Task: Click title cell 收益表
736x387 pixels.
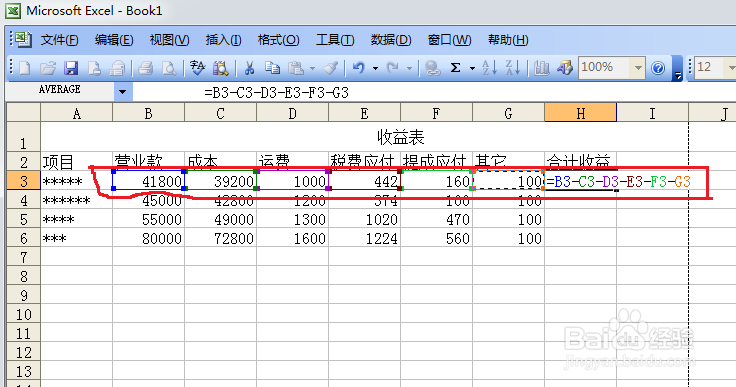Action: 400,137
